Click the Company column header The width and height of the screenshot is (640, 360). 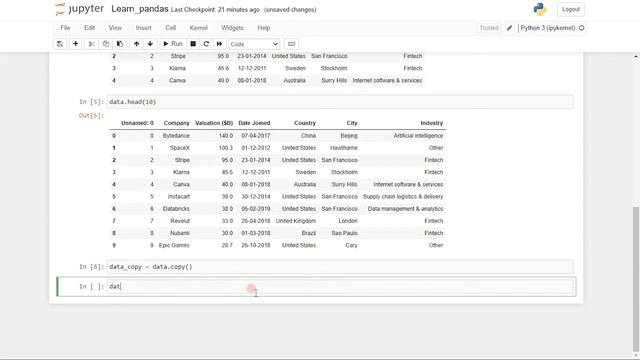[176, 123]
